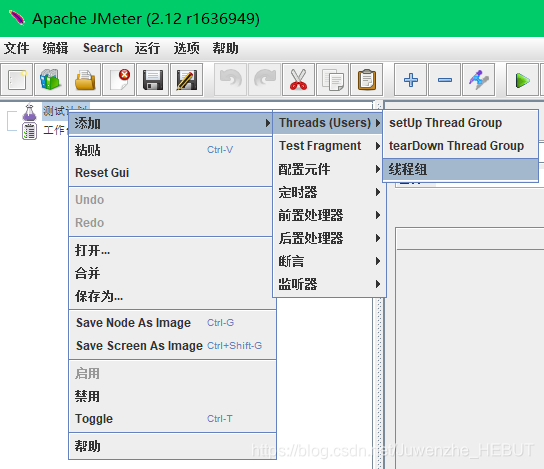Click 合并 in the context menu
The height and width of the screenshot is (469, 544).
tap(171, 273)
